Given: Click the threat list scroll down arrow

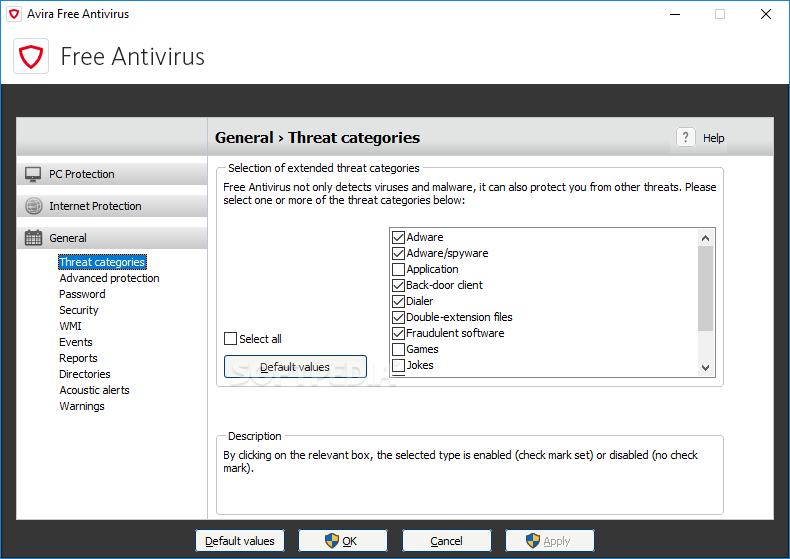Looking at the screenshot, I should (x=705, y=368).
